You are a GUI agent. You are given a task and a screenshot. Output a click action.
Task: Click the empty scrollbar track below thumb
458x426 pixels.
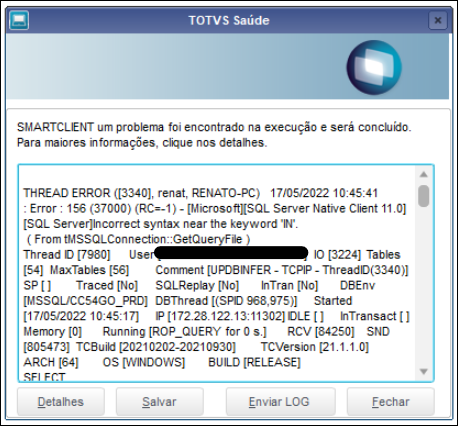tap(424, 287)
